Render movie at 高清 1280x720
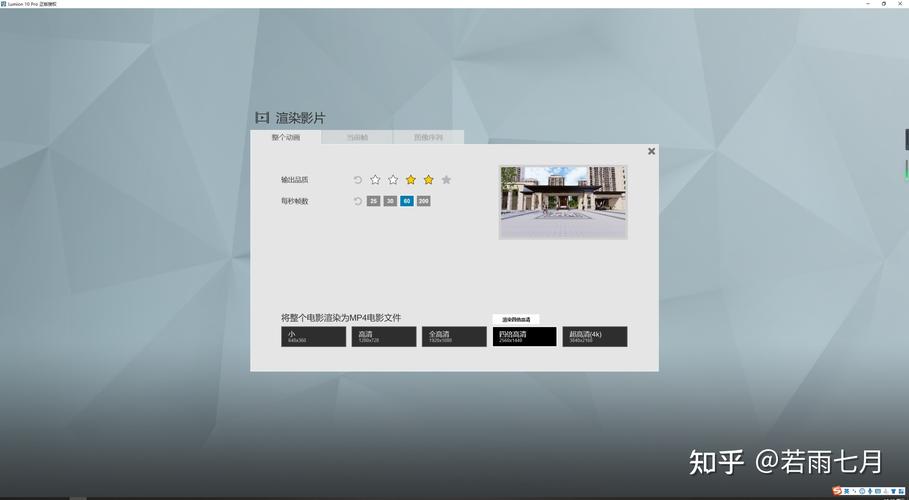The width and height of the screenshot is (909, 500). tap(384, 336)
